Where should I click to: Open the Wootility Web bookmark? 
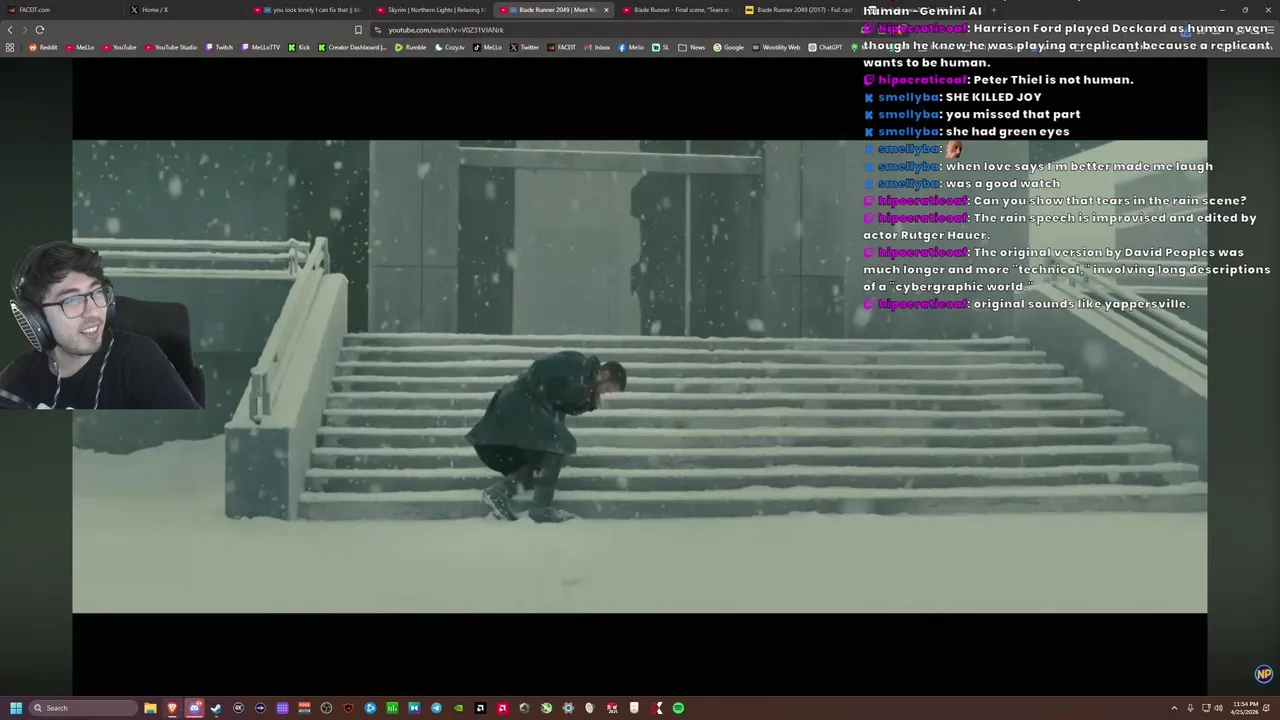(x=776, y=47)
